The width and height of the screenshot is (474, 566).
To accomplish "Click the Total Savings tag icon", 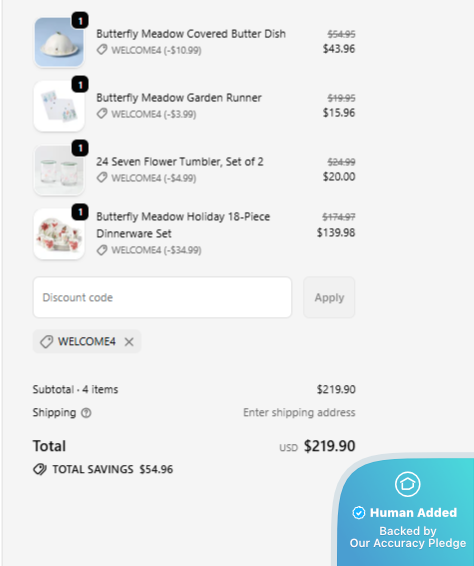I will pos(40,469).
